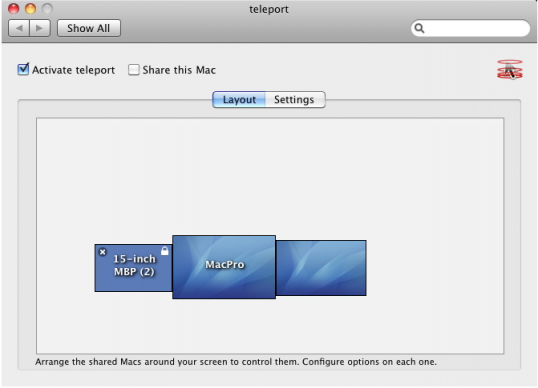
Task: Enable Share this Mac checkbox
Action: coord(133,70)
